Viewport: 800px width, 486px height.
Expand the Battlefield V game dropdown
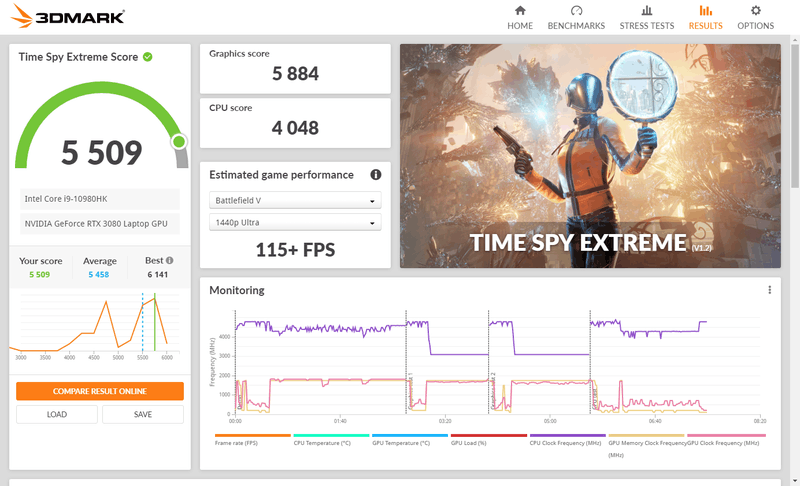tap(295, 200)
